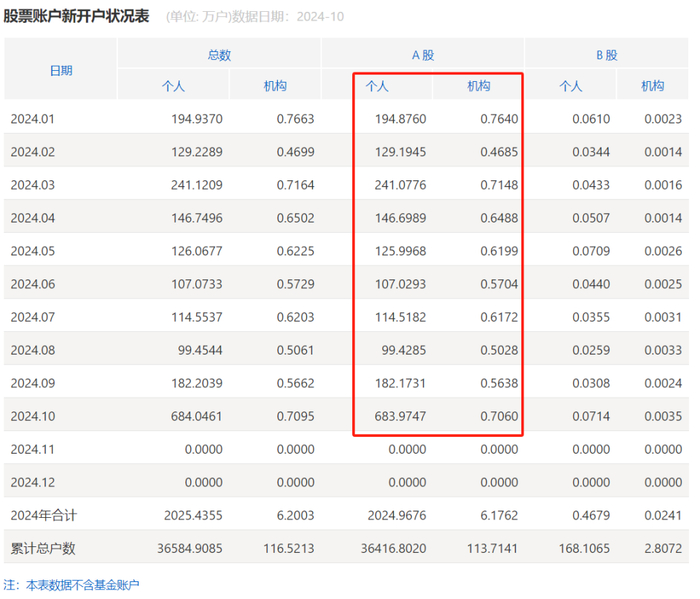Screen dimensions: 700x599
Task: Click A-share individual value 194.8760
Action: (400, 119)
